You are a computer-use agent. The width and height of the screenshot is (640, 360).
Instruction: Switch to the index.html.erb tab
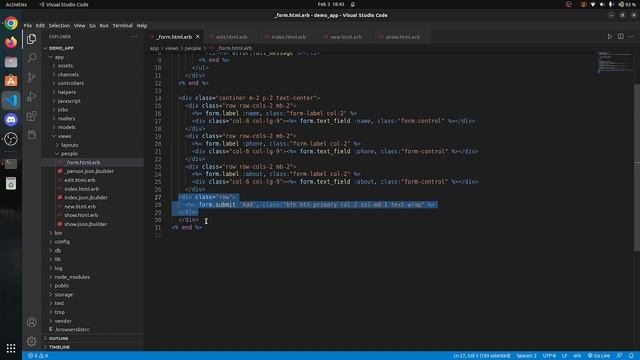289,37
